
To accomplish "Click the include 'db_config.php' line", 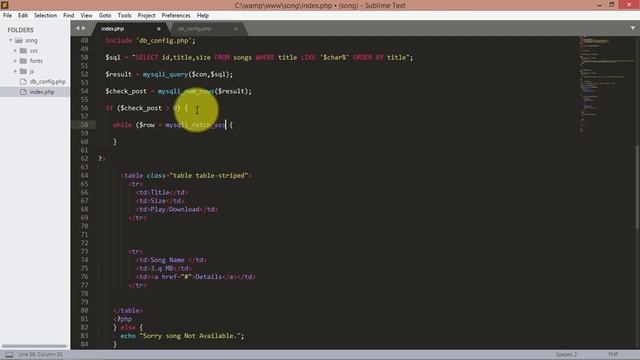I will 151,41.
